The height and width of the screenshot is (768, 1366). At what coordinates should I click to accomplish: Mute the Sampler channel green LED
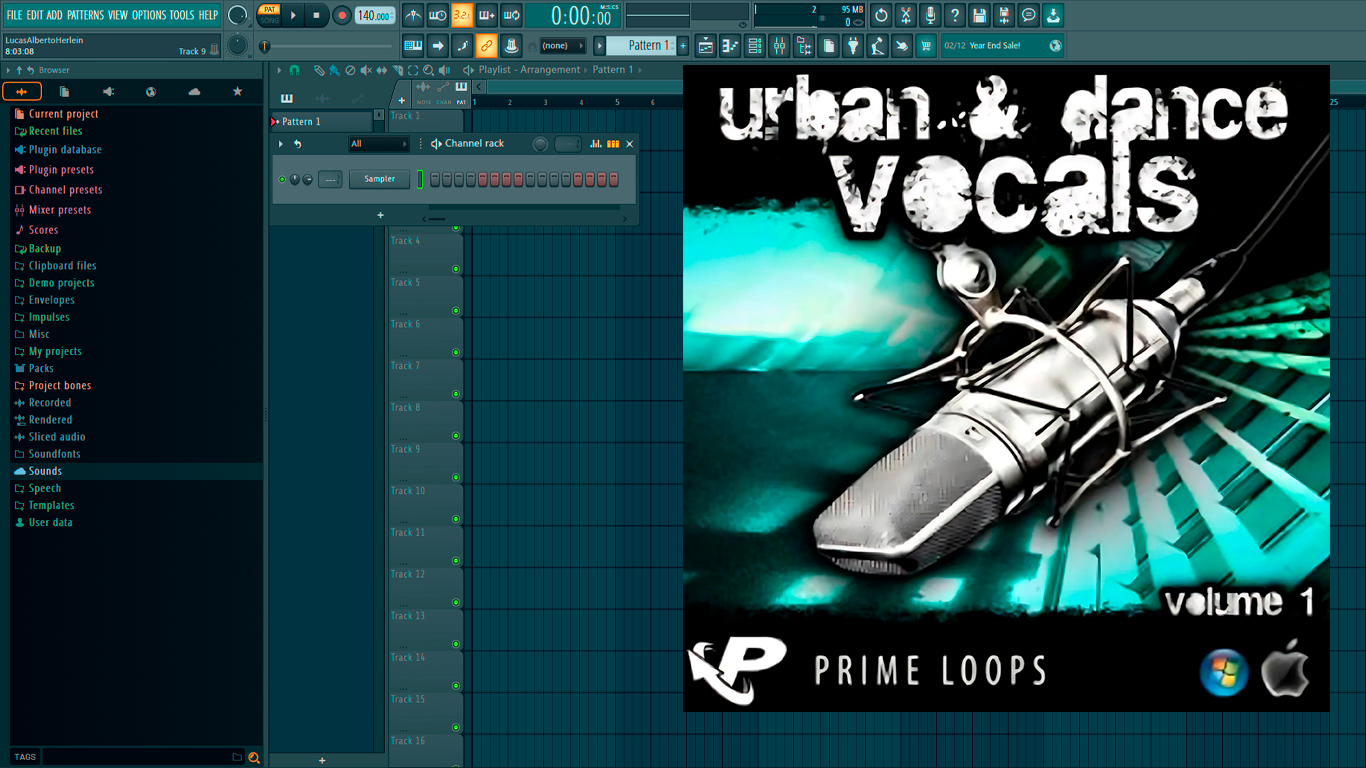click(x=282, y=179)
